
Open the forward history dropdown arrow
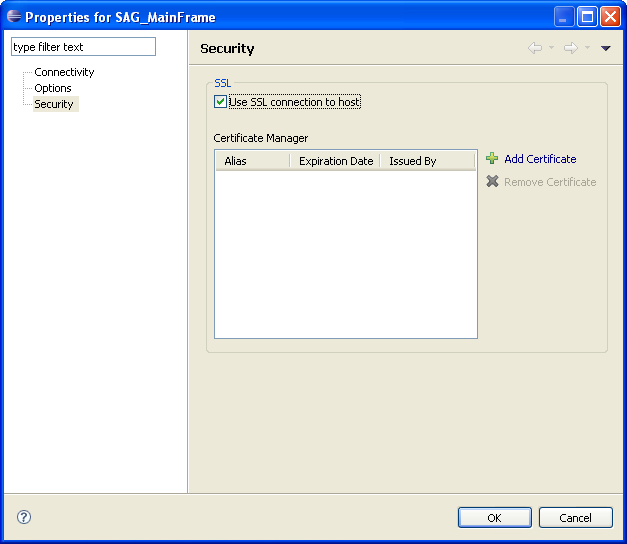[x=587, y=48]
